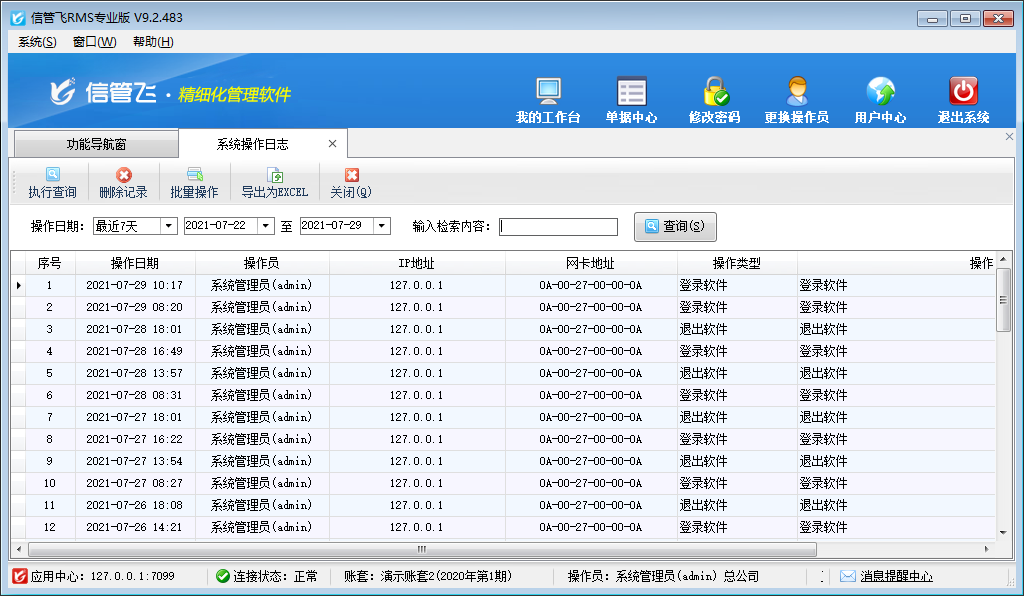This screenshot has height=596, width=1024.
Task: Select row with date 2021-07-29 08:20
Action: click(x=504, y=307)
